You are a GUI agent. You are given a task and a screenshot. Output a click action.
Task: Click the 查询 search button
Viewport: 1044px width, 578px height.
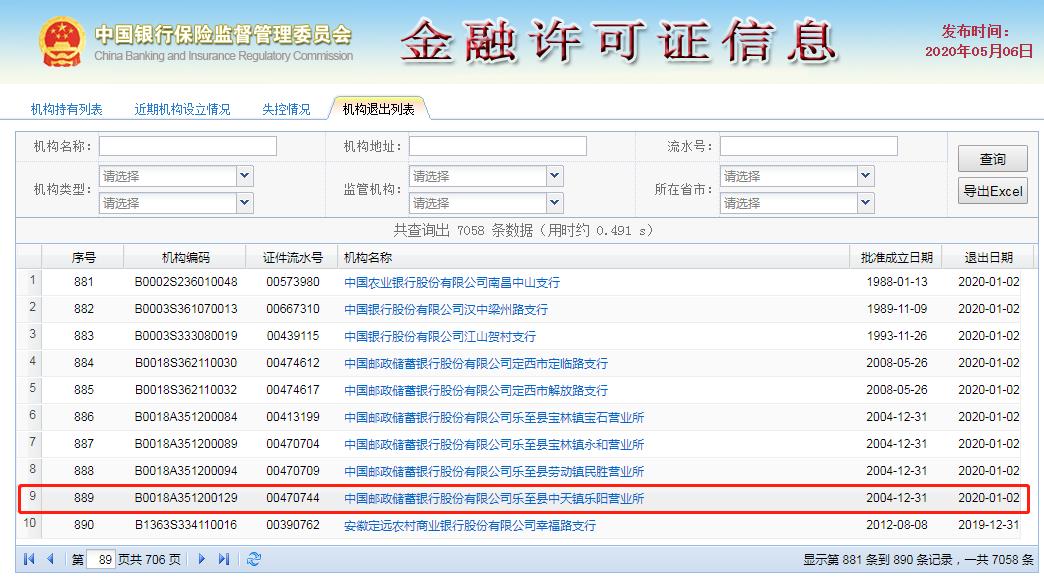(x=992, y=159)
